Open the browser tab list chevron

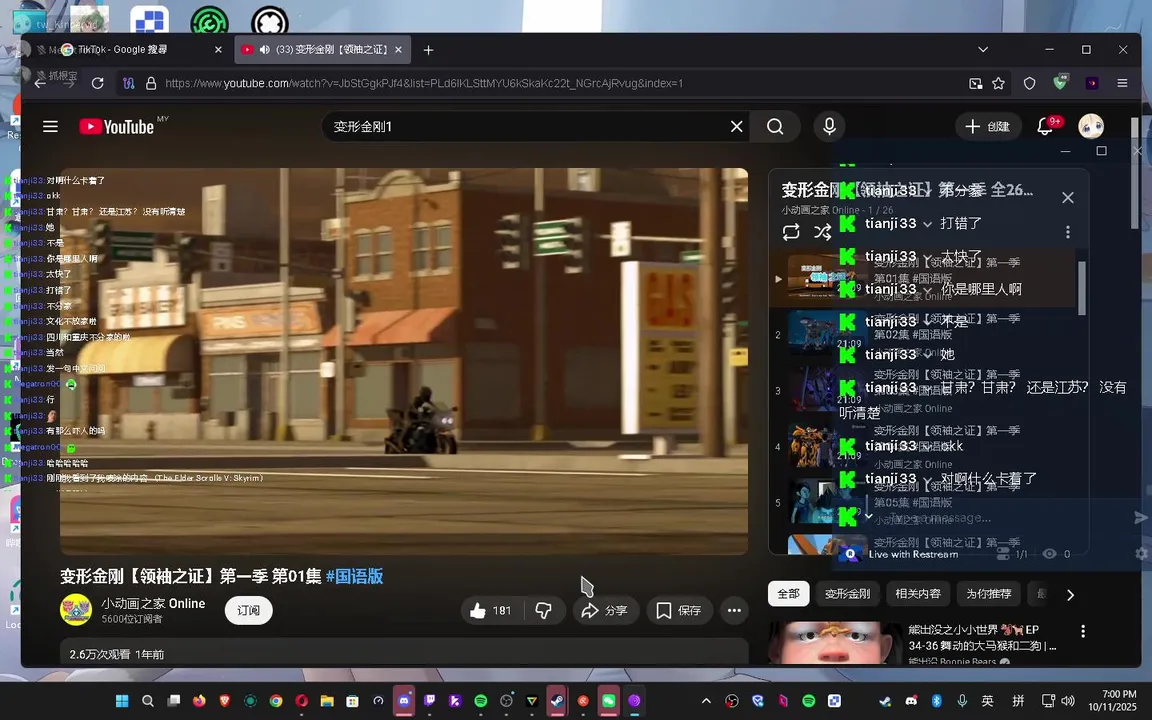point(983,50)
